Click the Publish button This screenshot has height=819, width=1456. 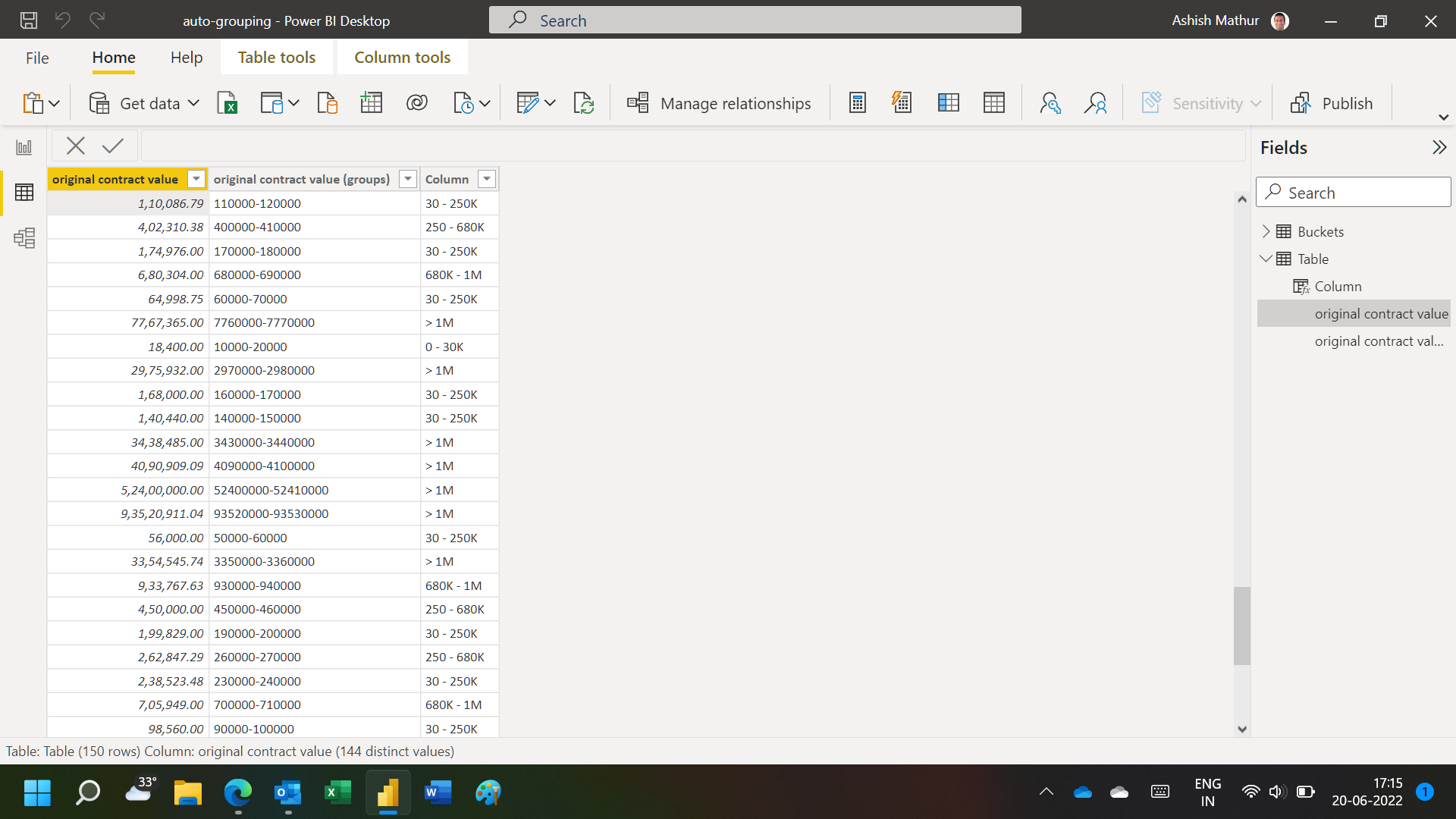pyautogui.click(x=1332, y=103)
